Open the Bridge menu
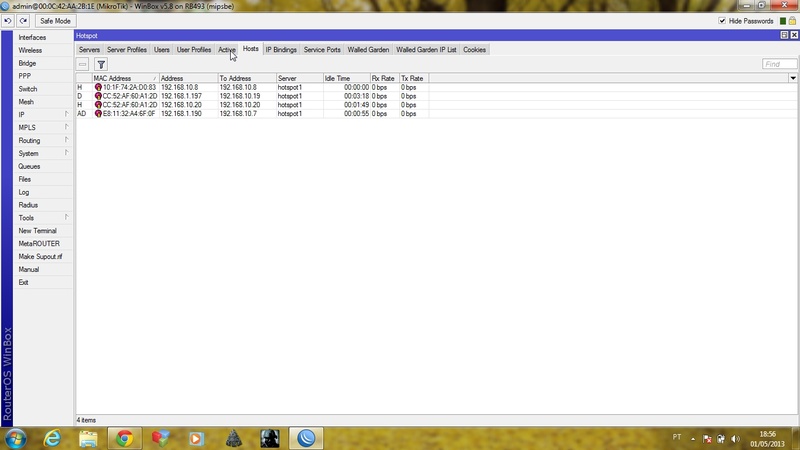The width and height of the screenshot is (800, 450). (x=43, y=63)
